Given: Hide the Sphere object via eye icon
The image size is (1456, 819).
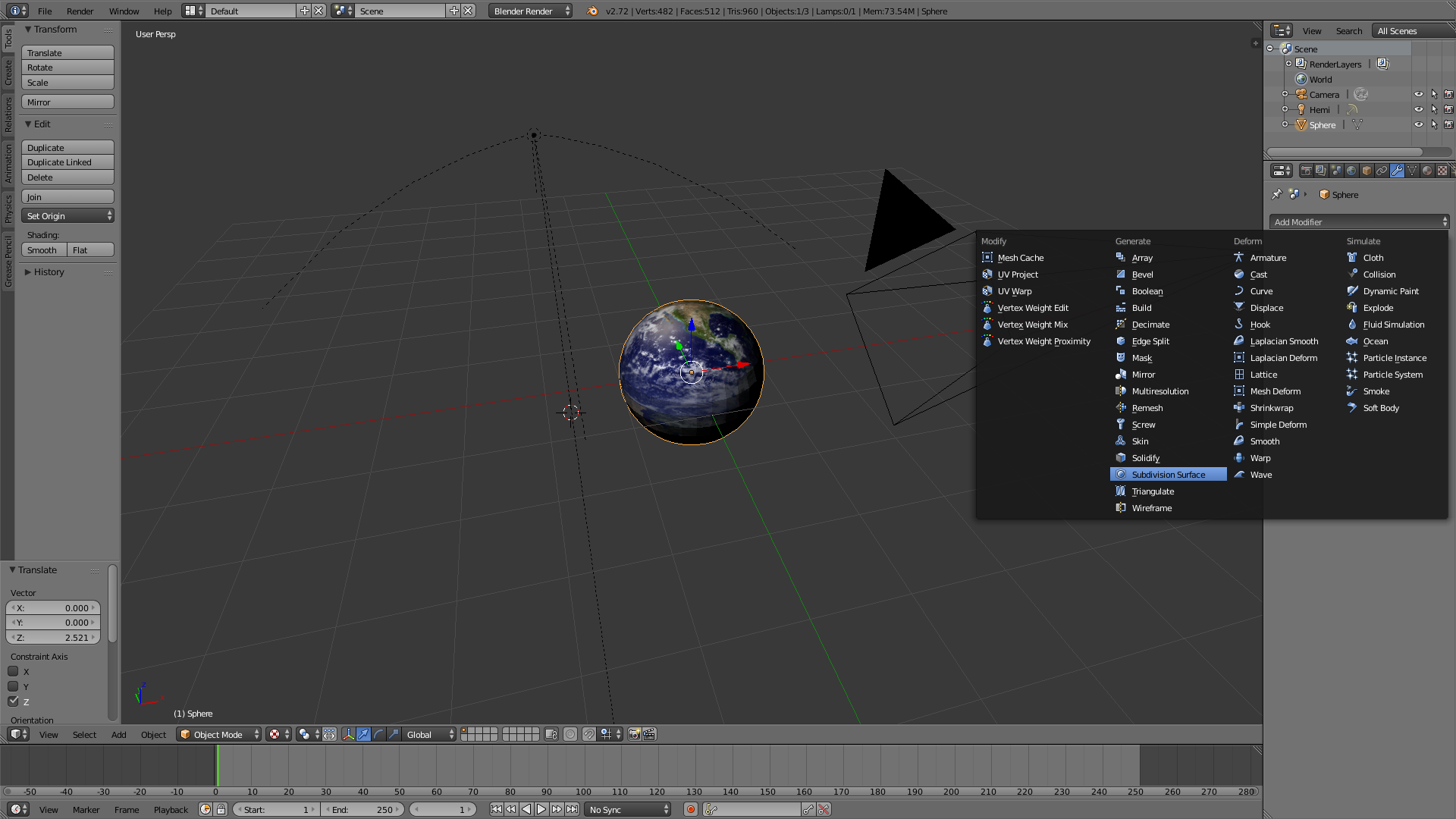Looking at the screenshot, I should coord(1418,125).
